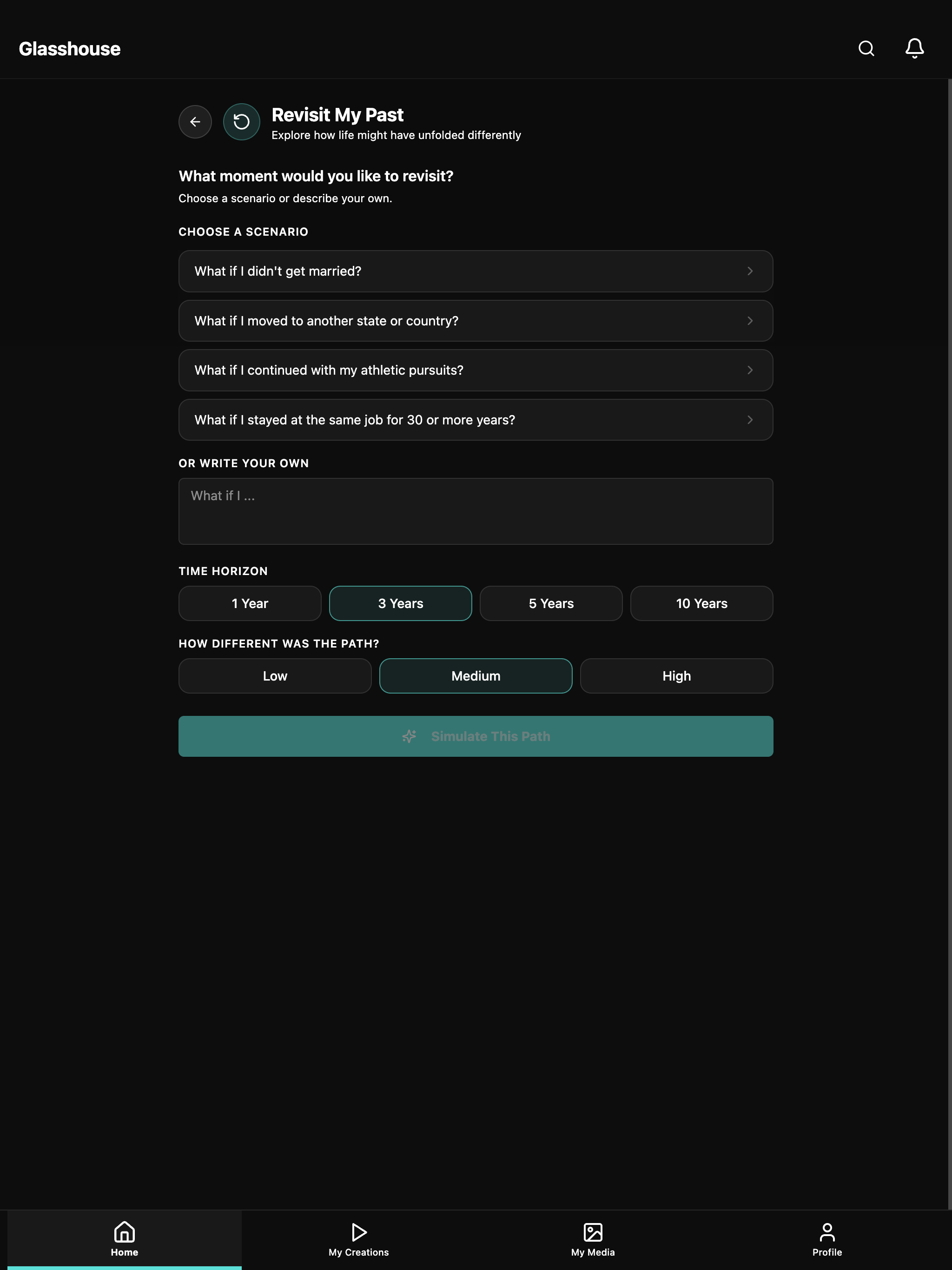Select the 3 Years time horizon
Image resolution: width=952 pixels, height=1270 pixels.
(x=401, y=603)
